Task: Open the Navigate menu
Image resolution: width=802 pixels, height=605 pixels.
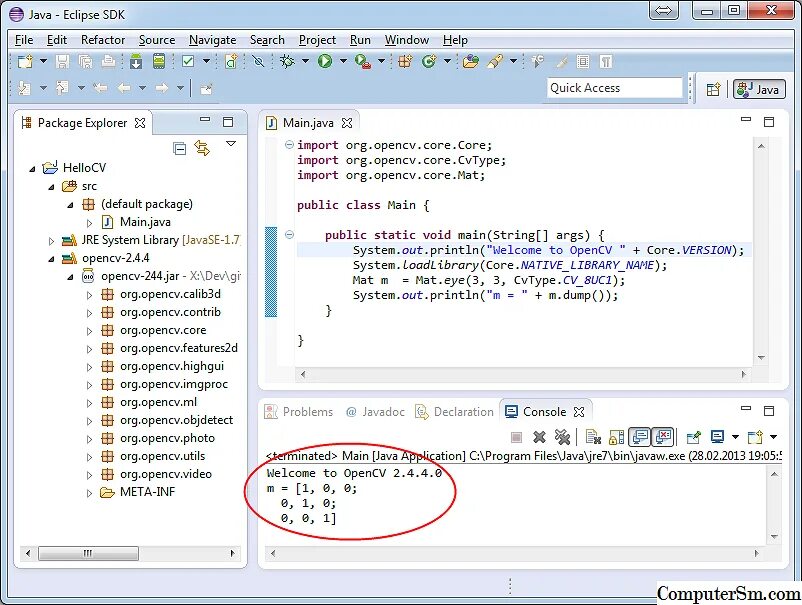Action: point(212,40)
